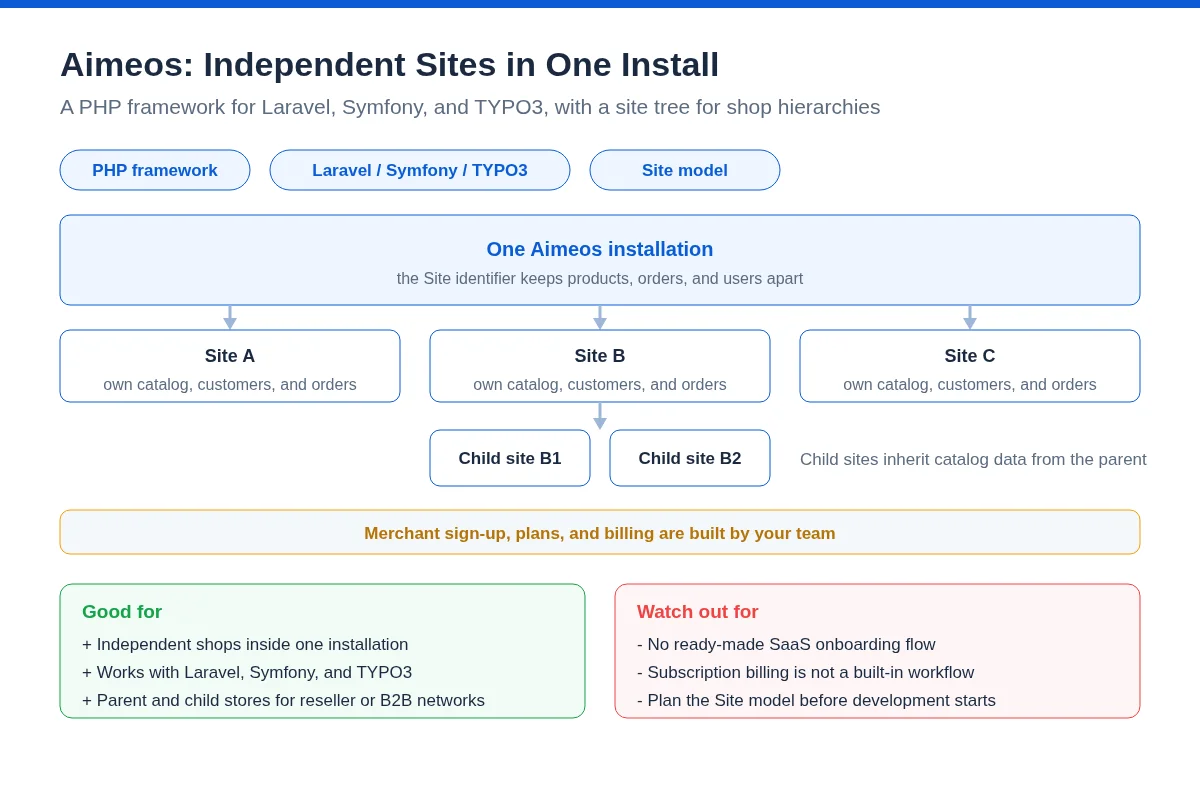The image size is (1200, 790).
Task: Click the Site model pill
Action: 685,170
